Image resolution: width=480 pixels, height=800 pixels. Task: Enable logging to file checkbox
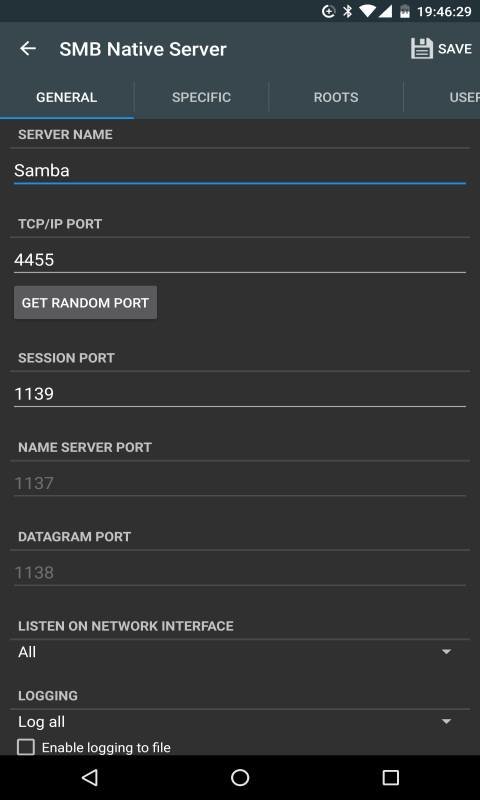pos(26,747)
